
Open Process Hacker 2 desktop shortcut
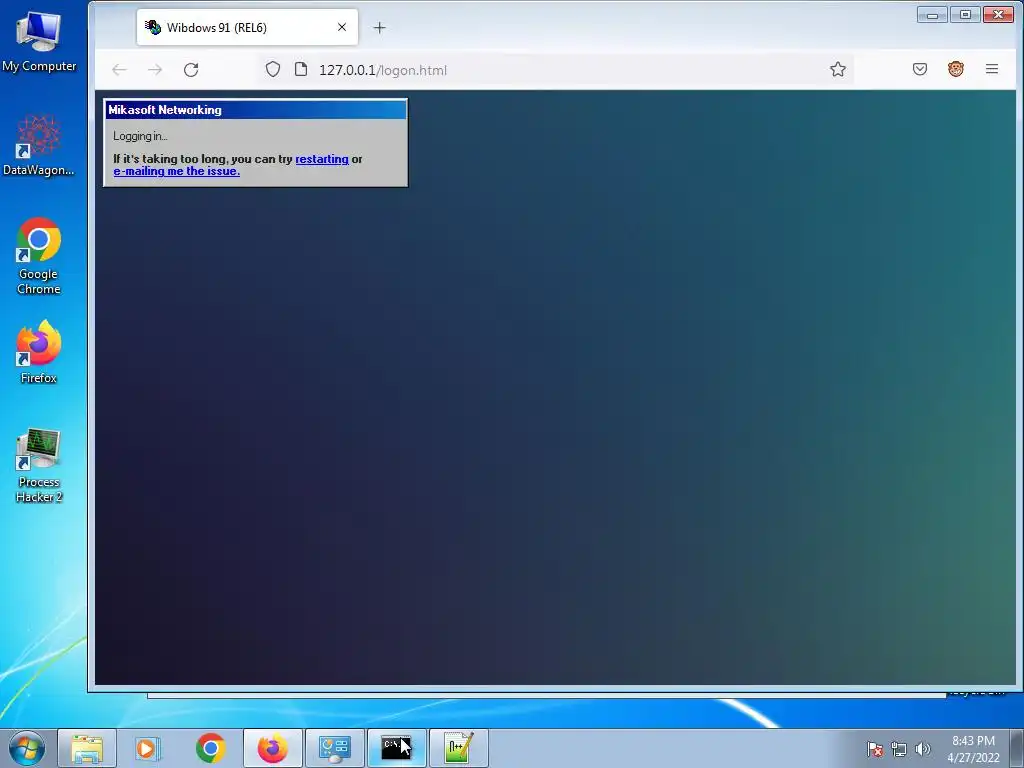pos(39,465)
